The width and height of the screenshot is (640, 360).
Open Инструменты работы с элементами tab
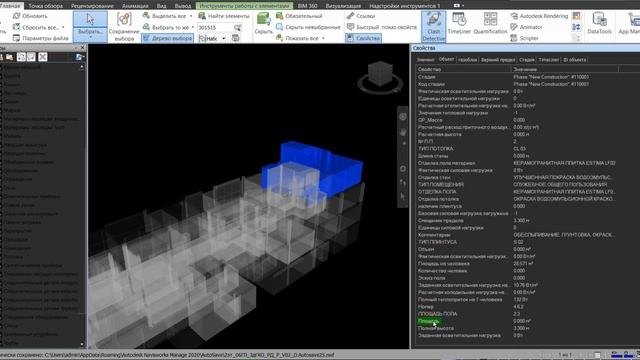click(x=244, y=6)
